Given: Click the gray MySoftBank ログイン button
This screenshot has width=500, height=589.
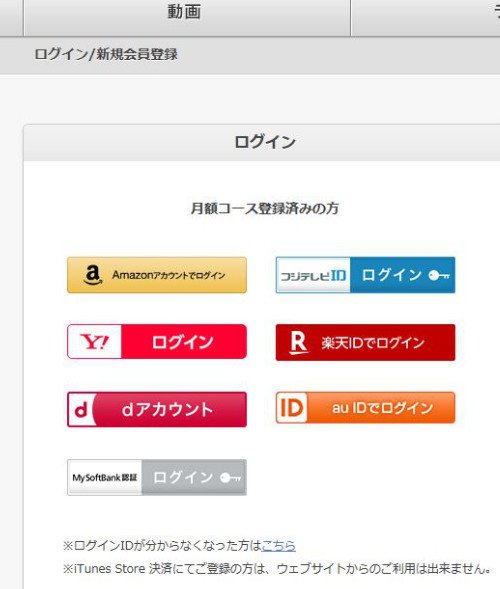Looking at the screenshot, I should [x=157, y=477].
